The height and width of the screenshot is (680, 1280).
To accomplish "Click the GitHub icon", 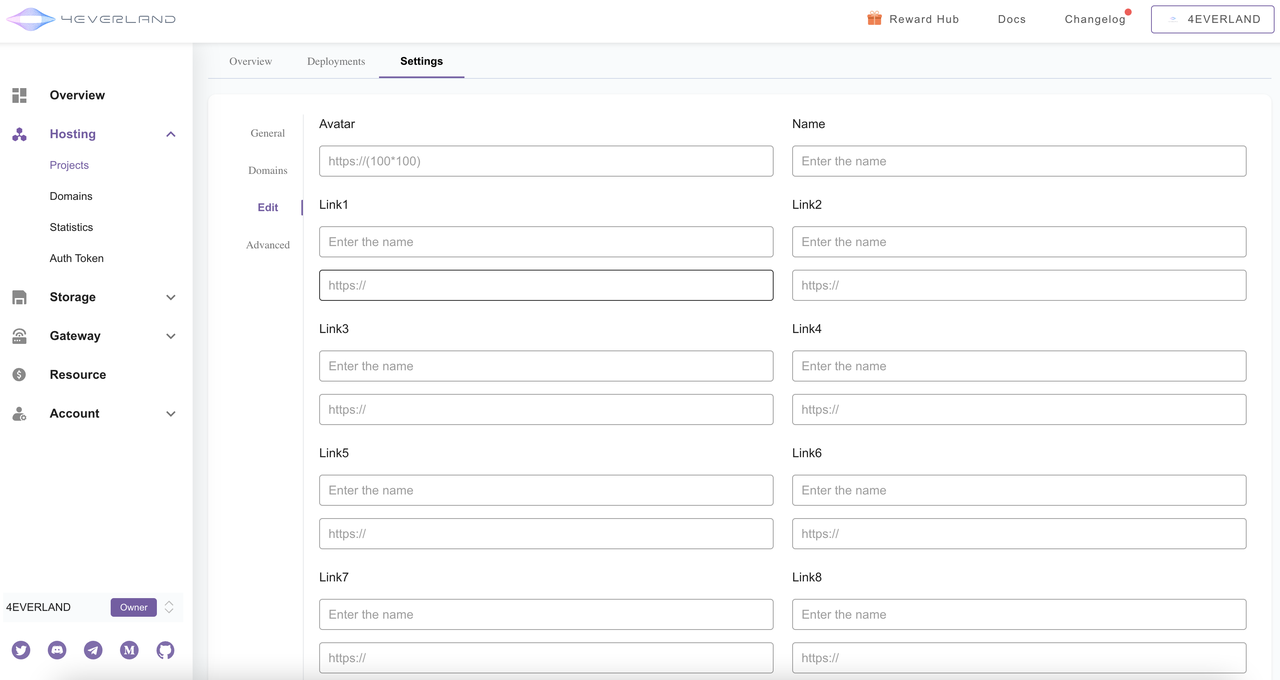I will point(165,650).
